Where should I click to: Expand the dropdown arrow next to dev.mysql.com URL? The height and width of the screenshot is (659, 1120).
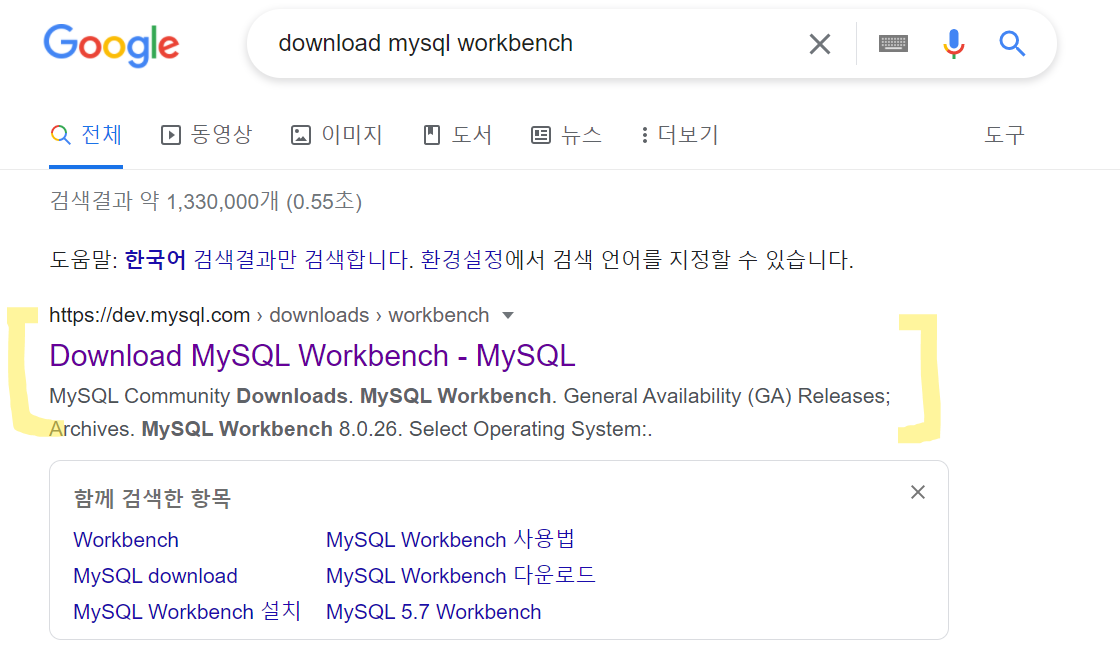[508, 316]
